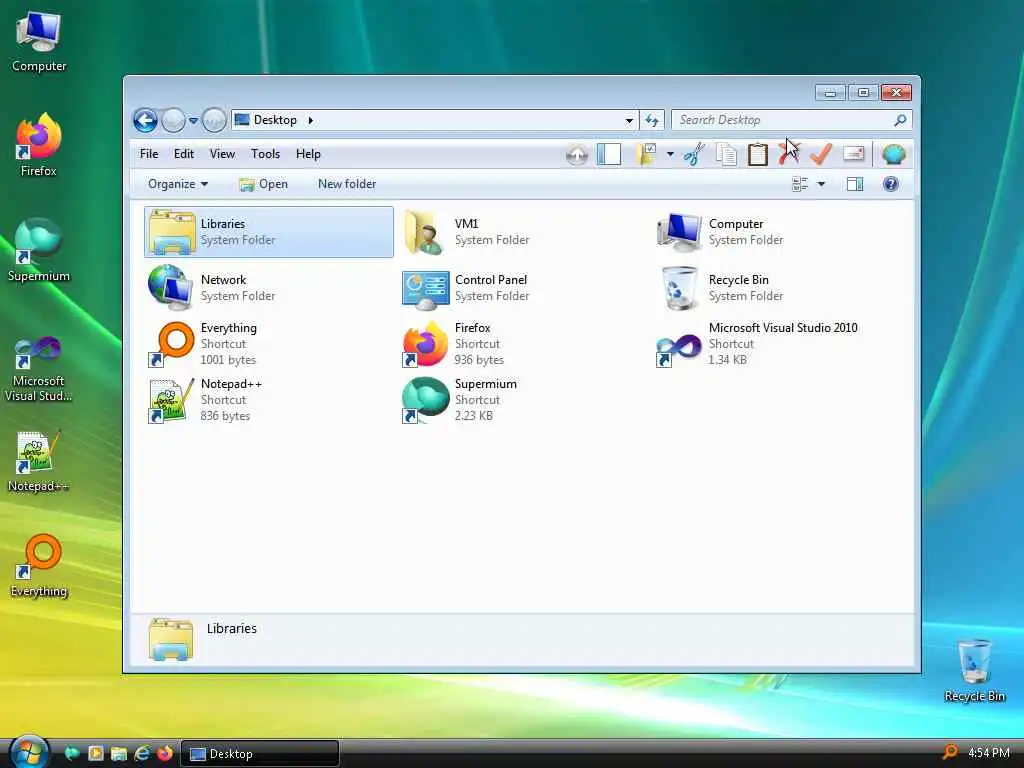Click the Firefox quick launch icon in taskbar

tap(165, 754)
